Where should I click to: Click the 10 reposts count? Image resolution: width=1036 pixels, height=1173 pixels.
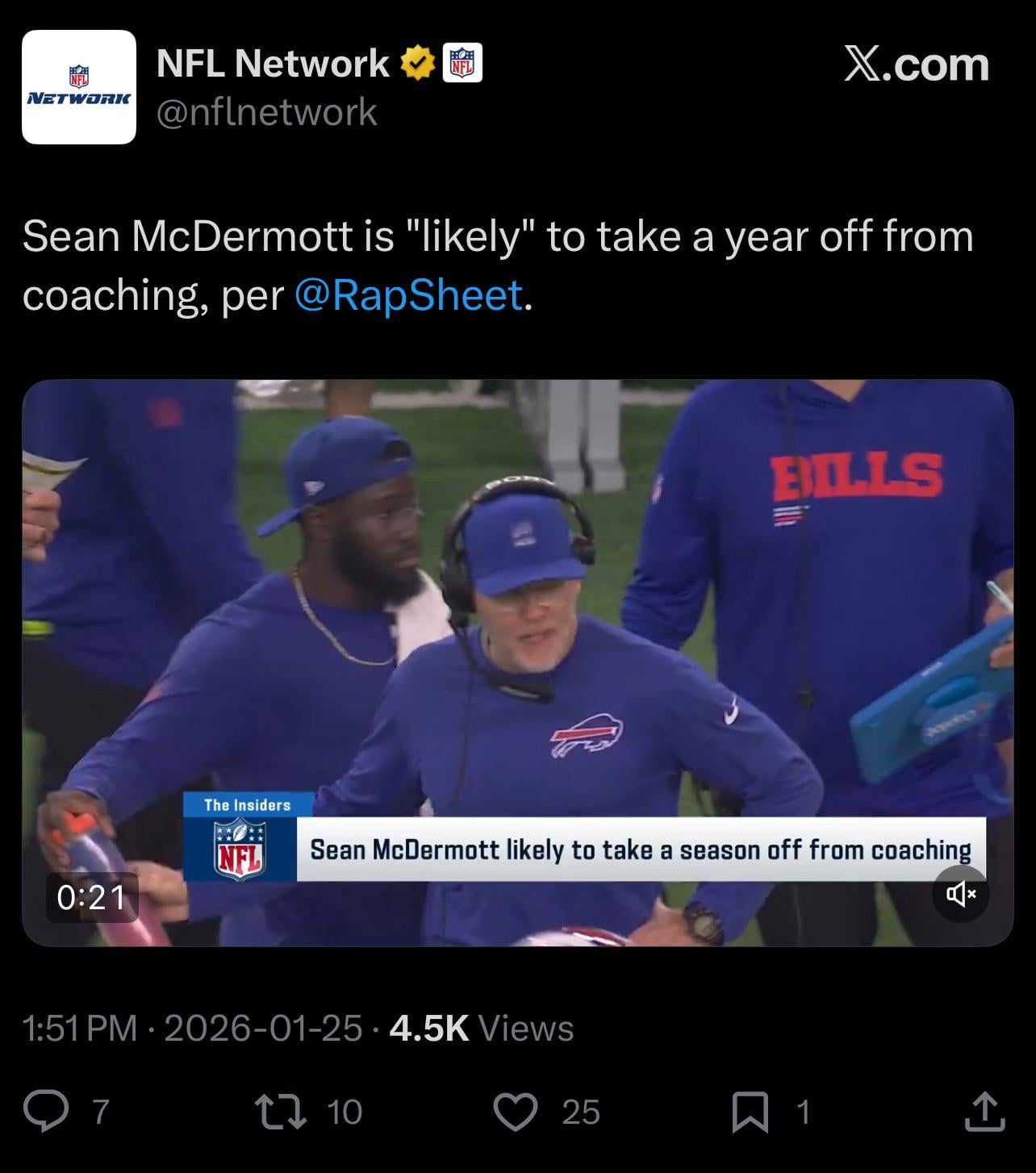[345, 1112]
